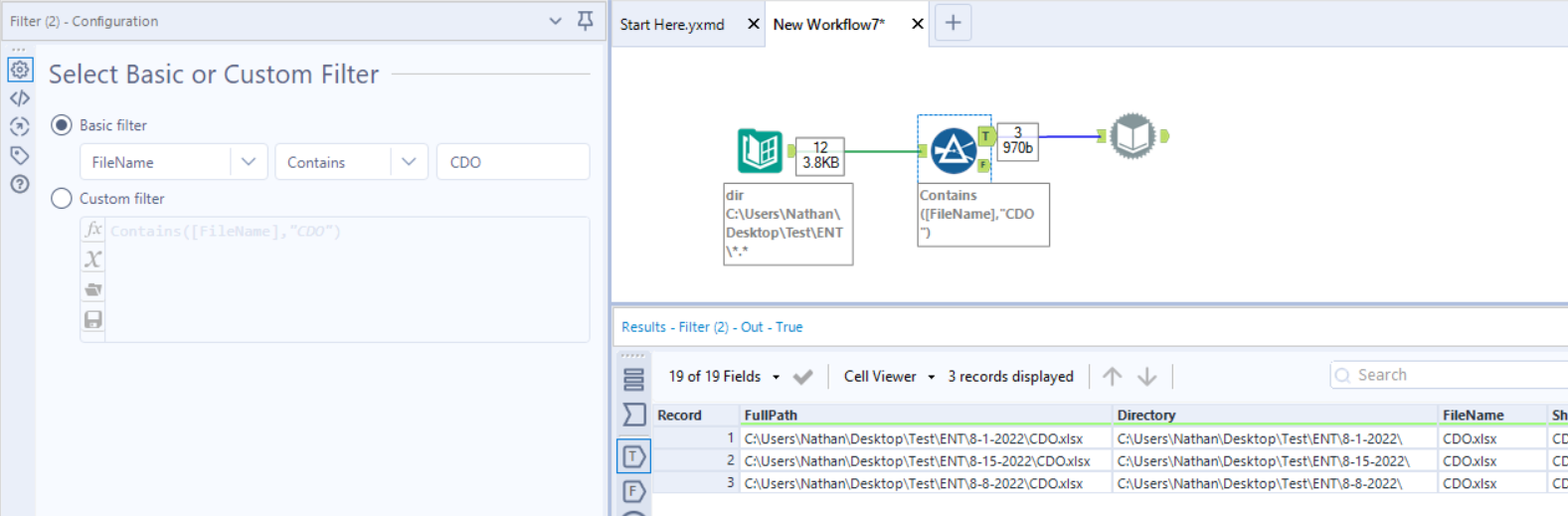Screen dimensions: 1568x516
Task: Open the help icon in configuration sidebar
Action: [x=20, y=184]
